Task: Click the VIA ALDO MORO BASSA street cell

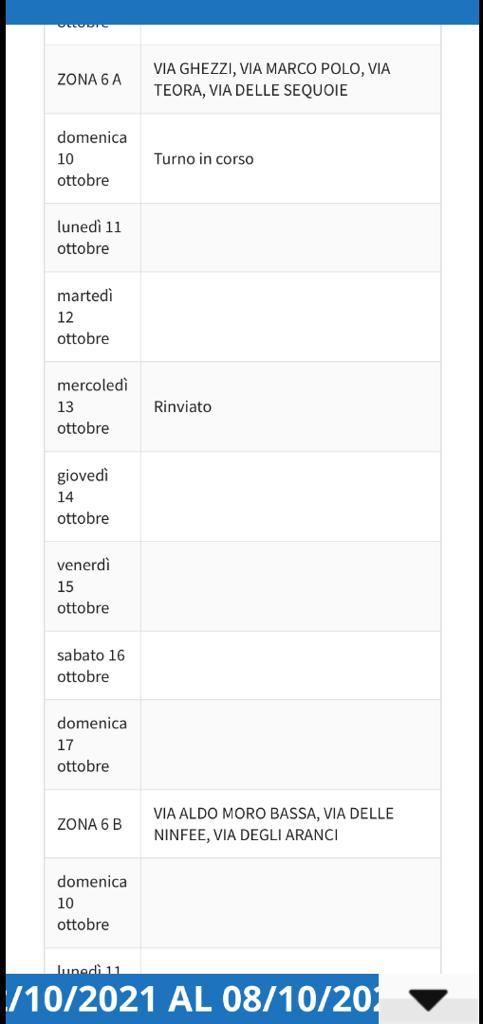Action: pos(290,824)
